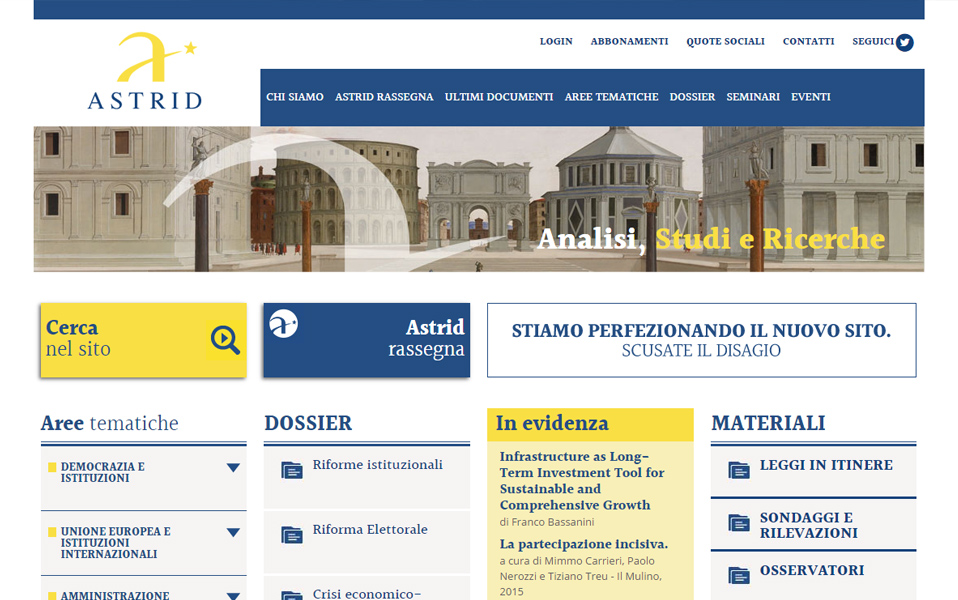Expand the Amministrazione section arrow

click(233, 595)
